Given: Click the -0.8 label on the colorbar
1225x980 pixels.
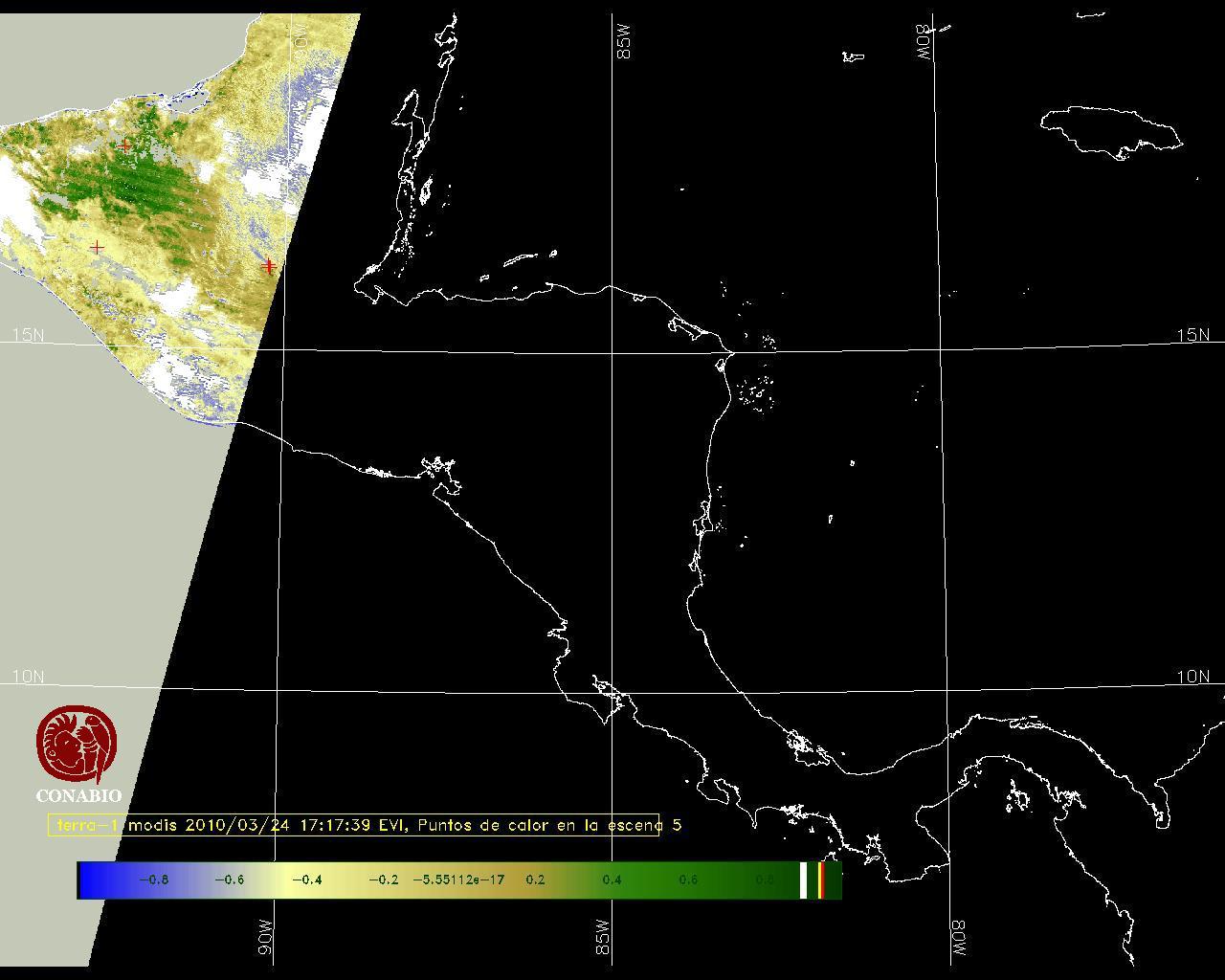Looking at the screenshot, I should tap(153, 880).
